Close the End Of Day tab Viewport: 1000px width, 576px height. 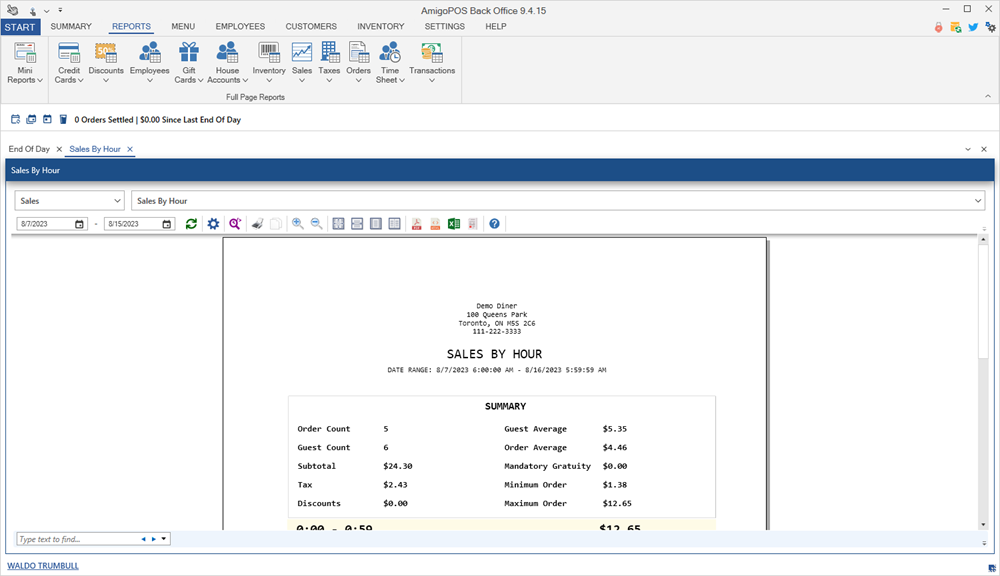tap(59, 149)
